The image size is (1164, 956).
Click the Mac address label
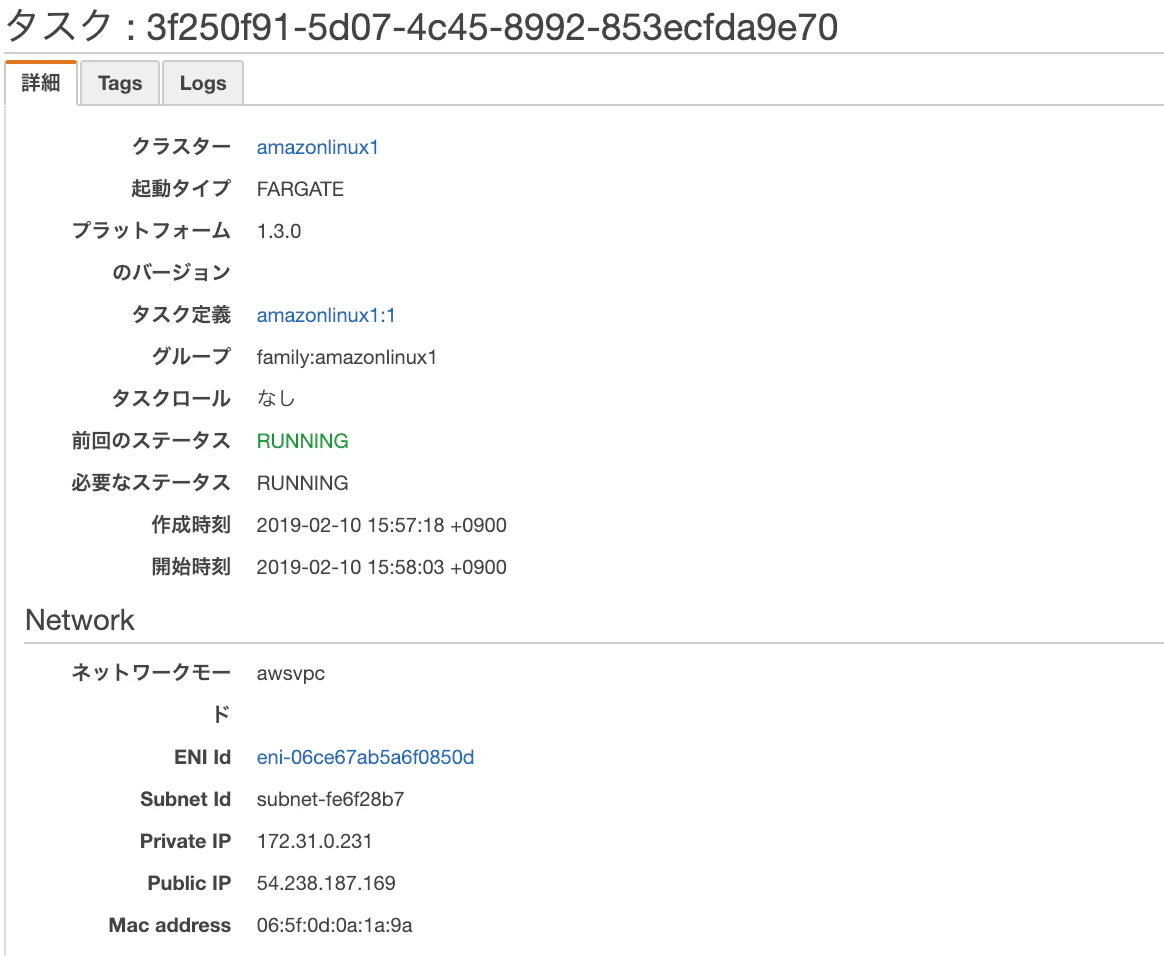(170, 925)
